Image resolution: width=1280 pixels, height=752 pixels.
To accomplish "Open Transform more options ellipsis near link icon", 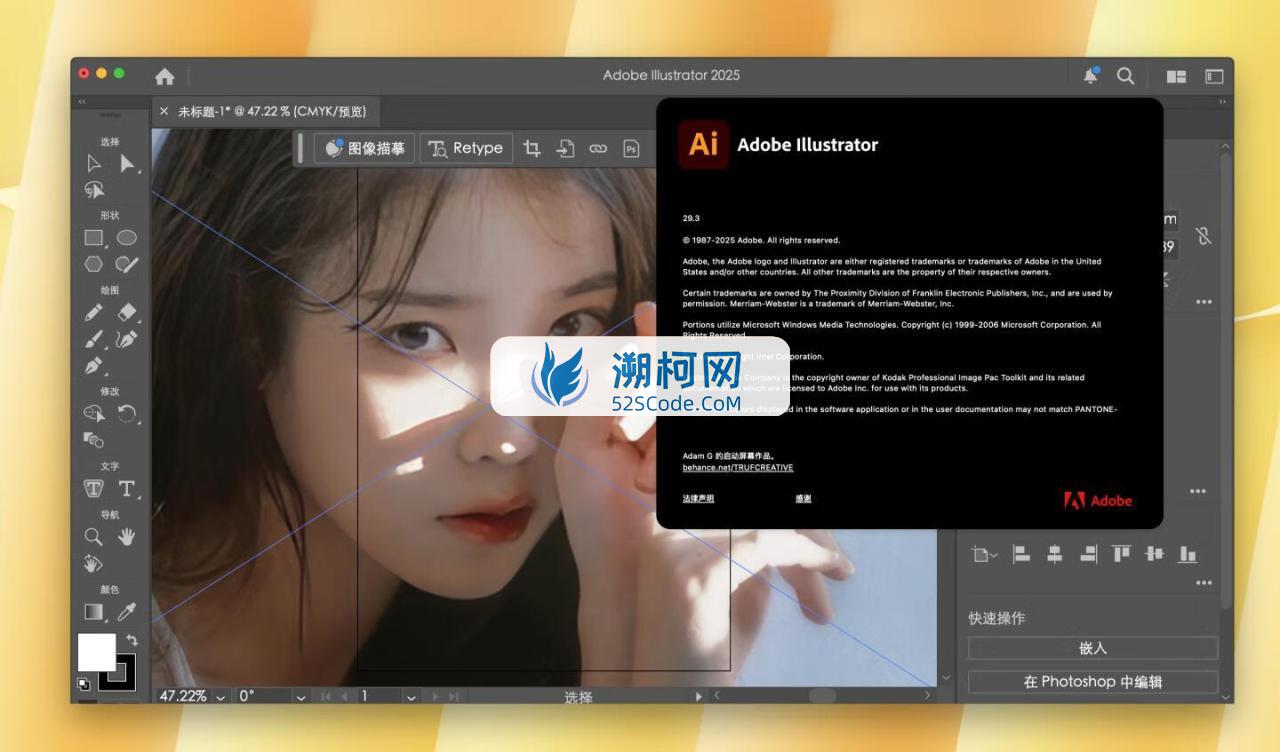I will 1203,301.
